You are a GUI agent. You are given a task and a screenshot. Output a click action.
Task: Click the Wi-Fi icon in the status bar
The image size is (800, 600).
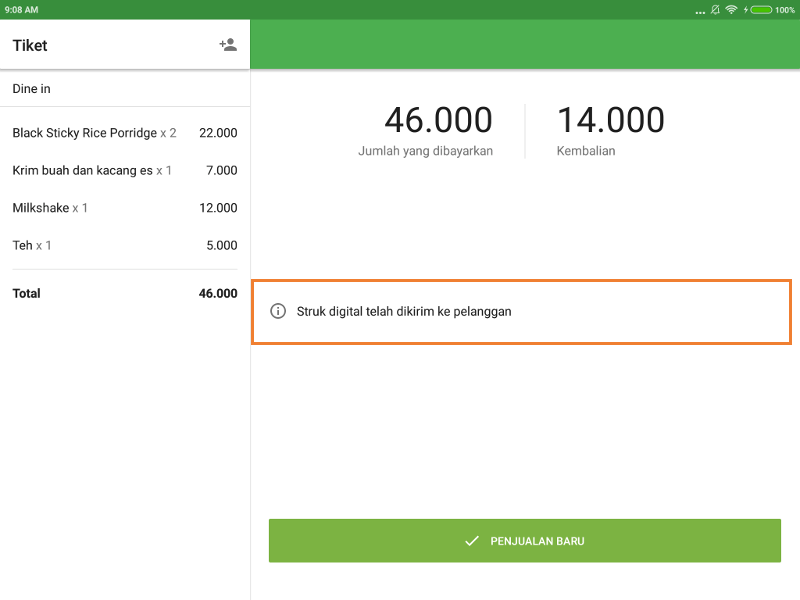731,9
